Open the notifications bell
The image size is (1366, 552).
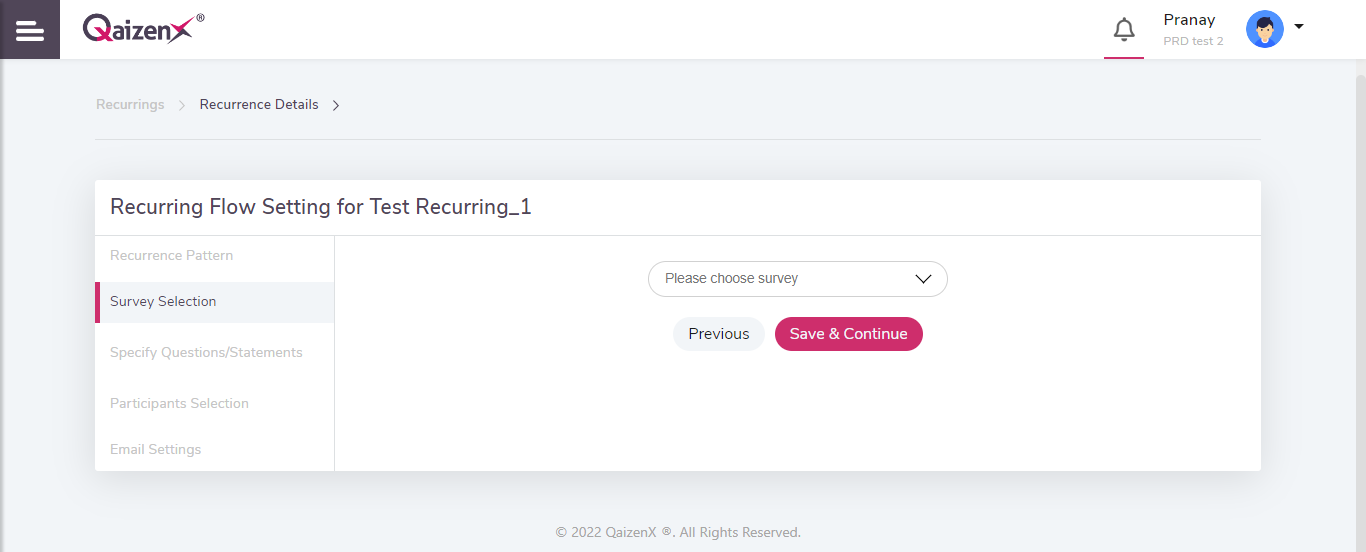point(1124,30)
